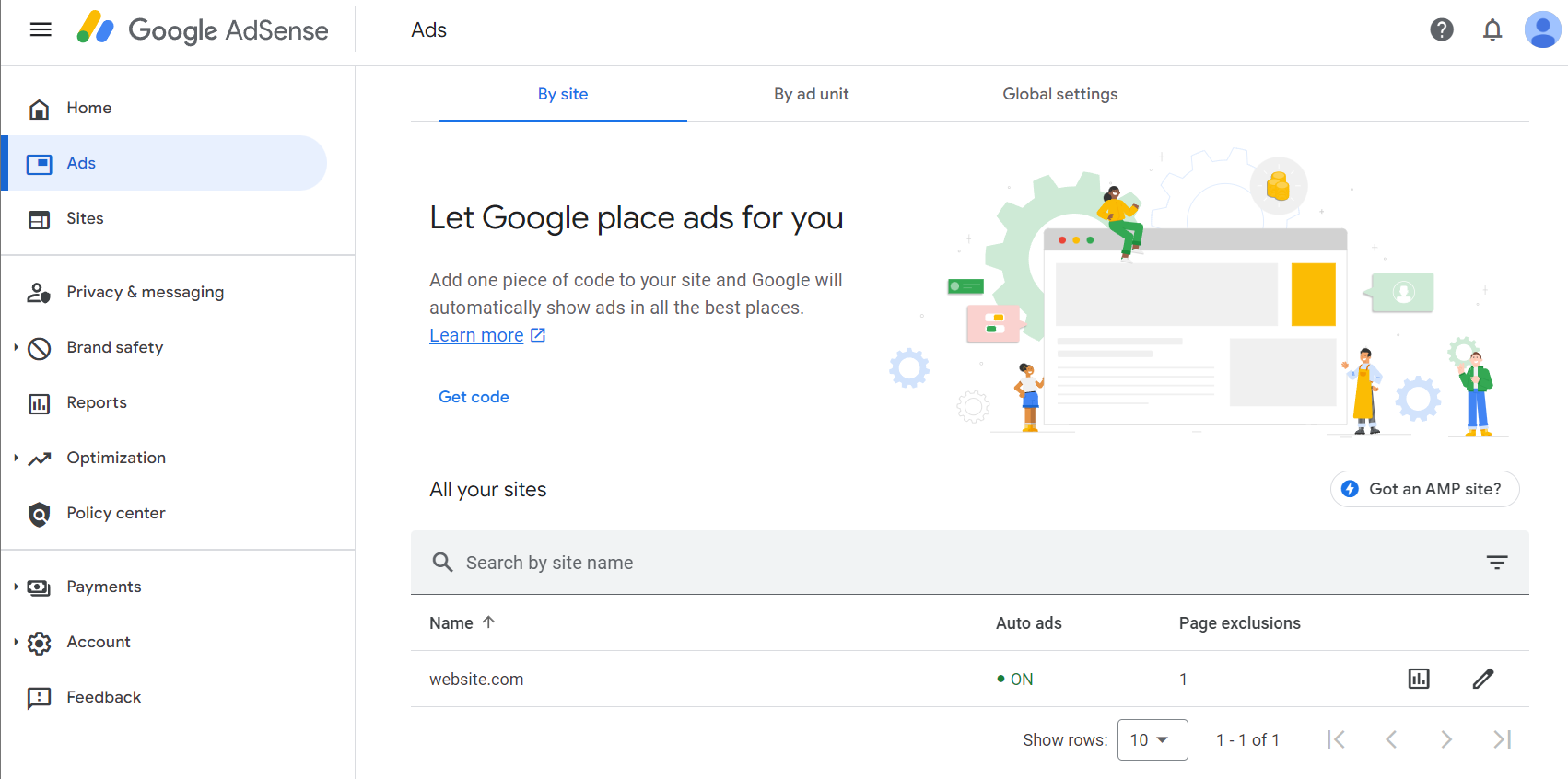
Task: Open the sites filter icon
Action: (x=1497, y=562)
